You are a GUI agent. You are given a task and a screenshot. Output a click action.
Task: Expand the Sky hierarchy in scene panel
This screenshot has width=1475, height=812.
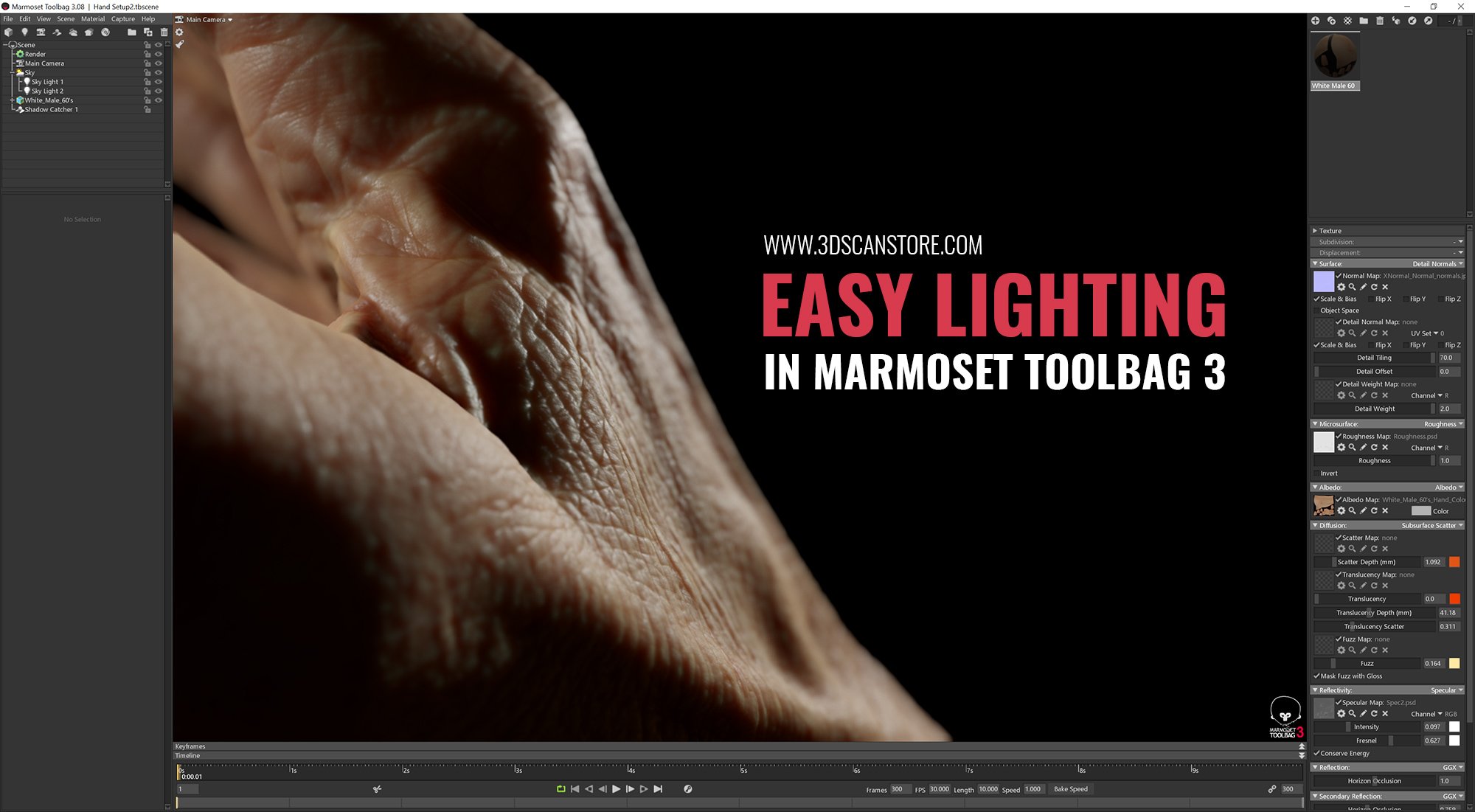12,72
